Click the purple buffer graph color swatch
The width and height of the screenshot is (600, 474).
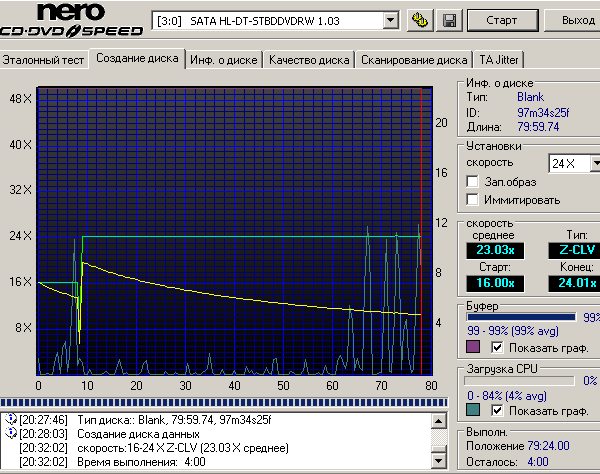(x=473, y=347)
